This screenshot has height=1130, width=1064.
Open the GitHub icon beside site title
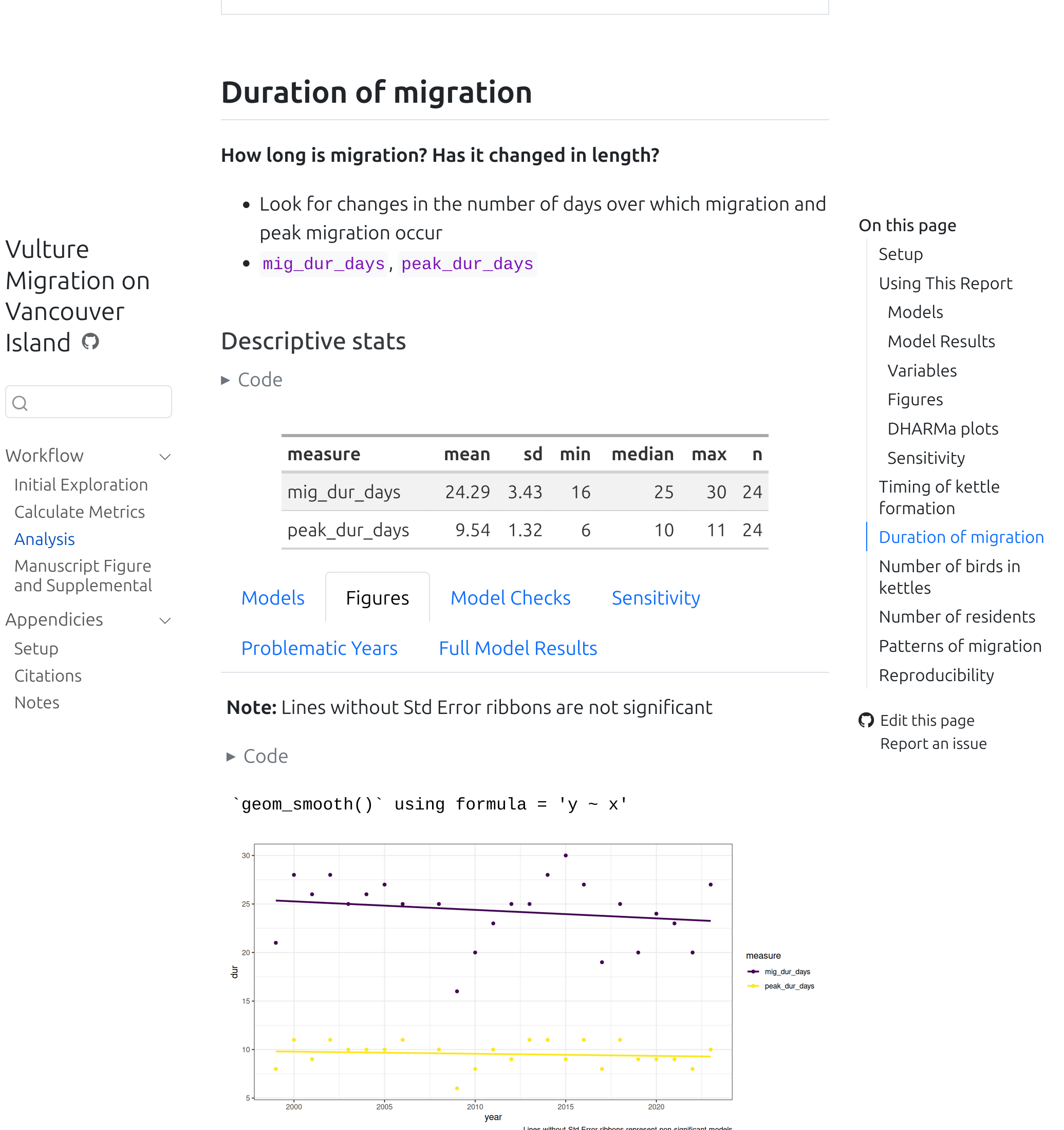point(90,342)
